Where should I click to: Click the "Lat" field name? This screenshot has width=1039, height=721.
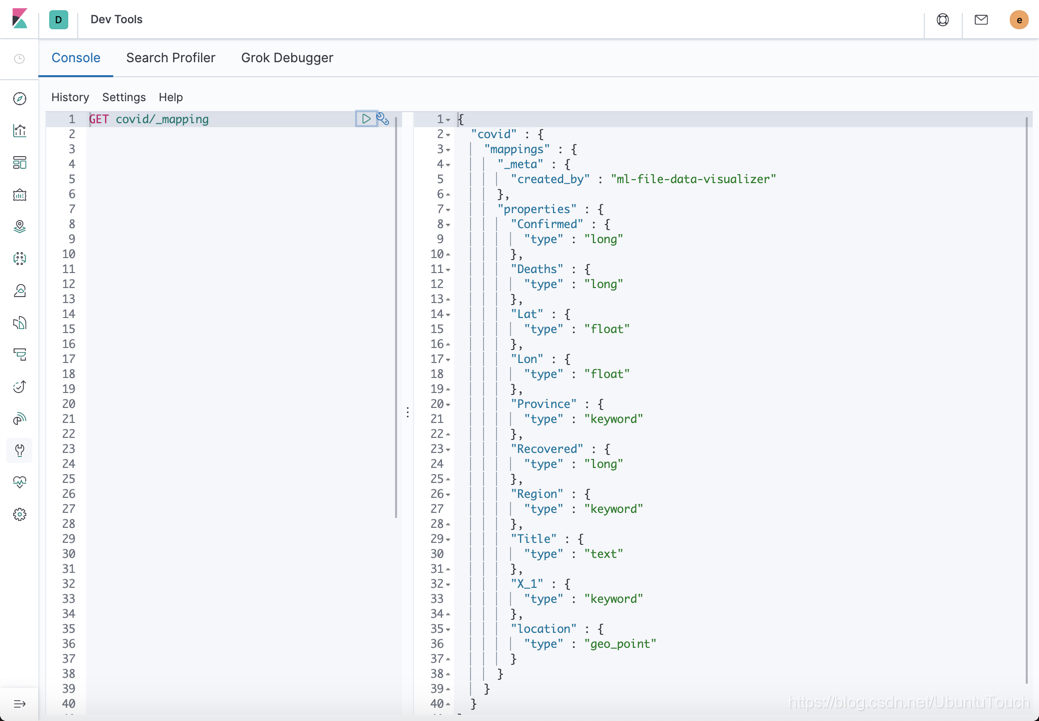click(x=527, y=314)
